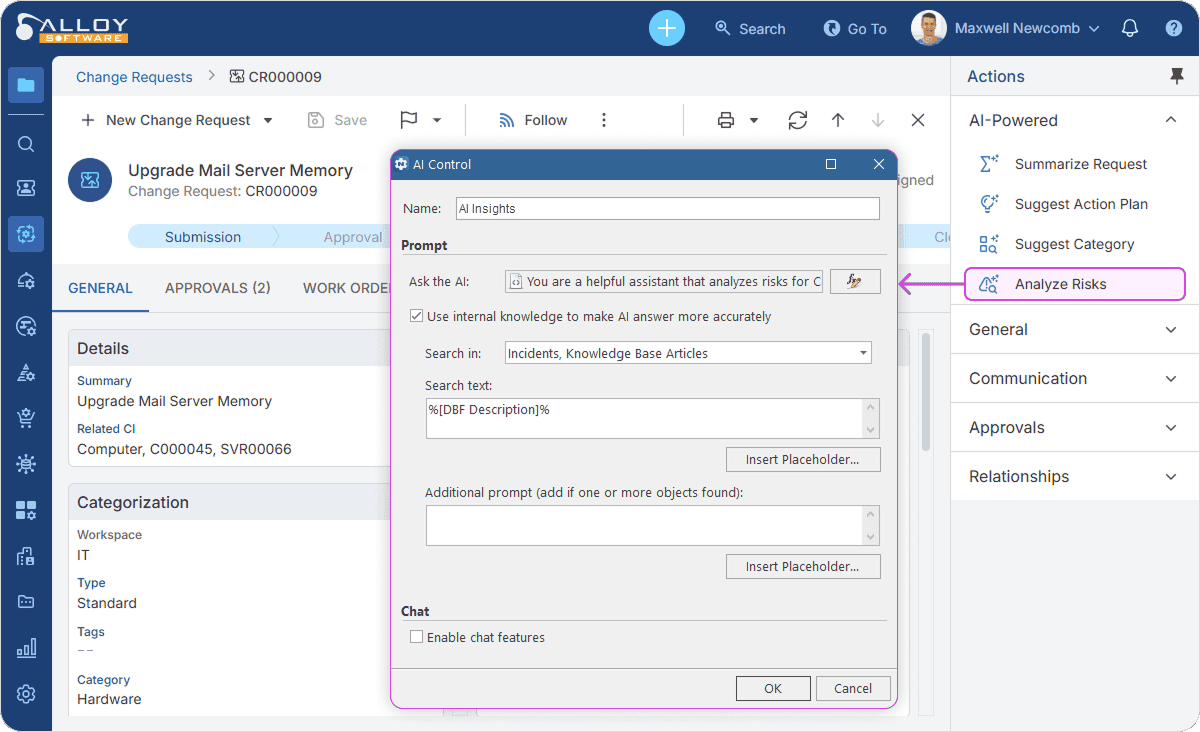This screenshot has height=732, width=1200.
Task: Select the General tab
Action: tap(100, 288)
